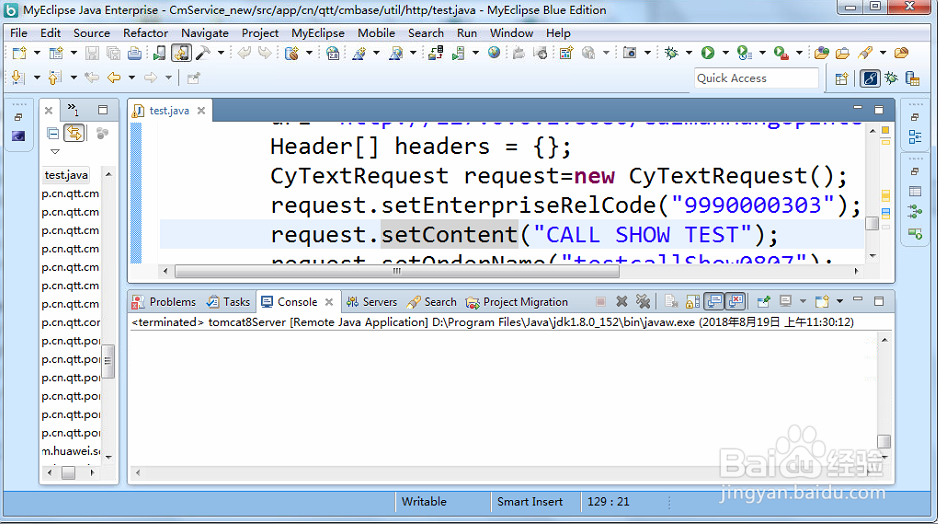Click the Open Type folder icon
This screenshot has height=525, width=938.
[821, 53]
